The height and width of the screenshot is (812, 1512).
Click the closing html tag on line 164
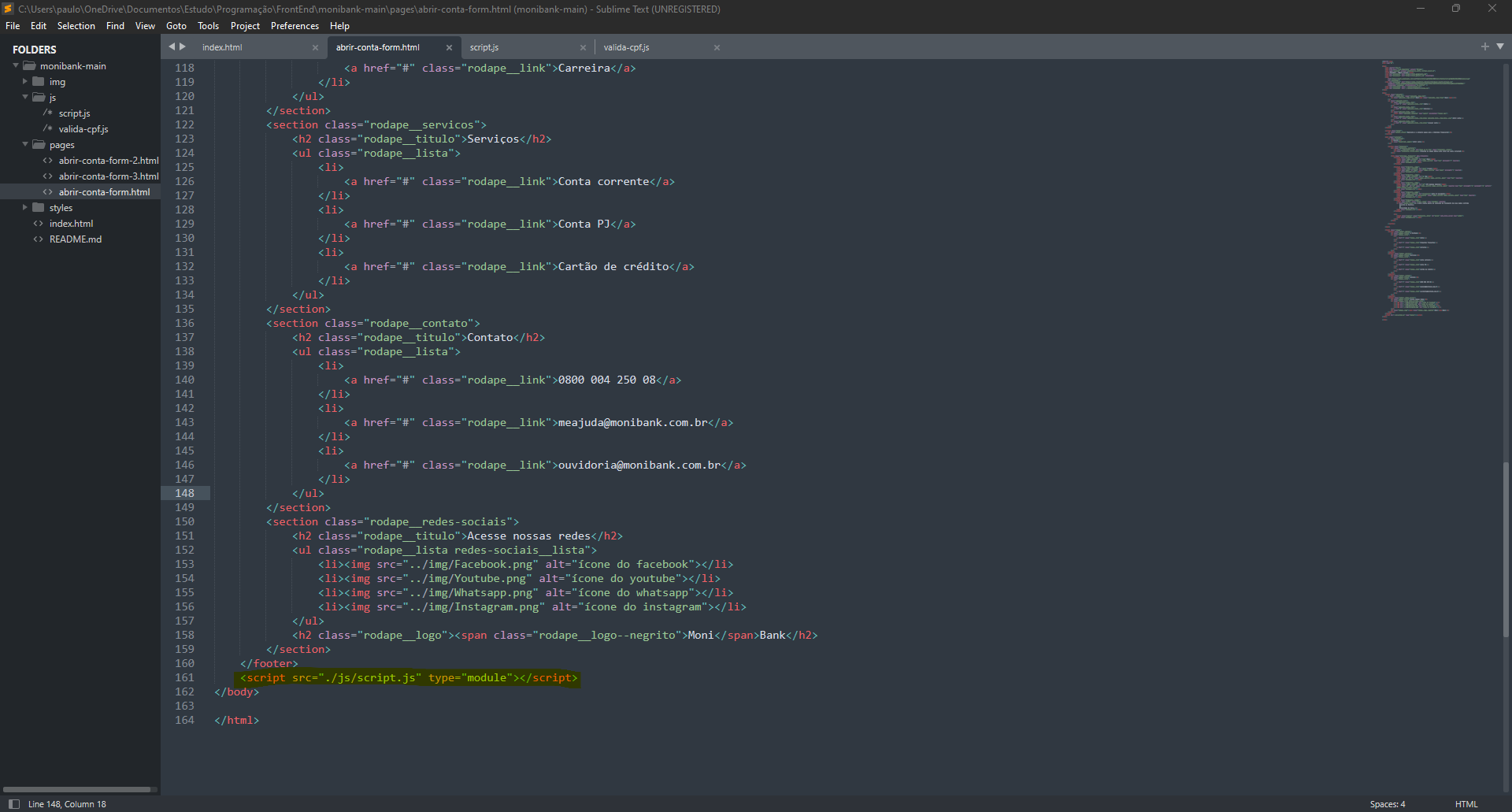tap(236, 720)
